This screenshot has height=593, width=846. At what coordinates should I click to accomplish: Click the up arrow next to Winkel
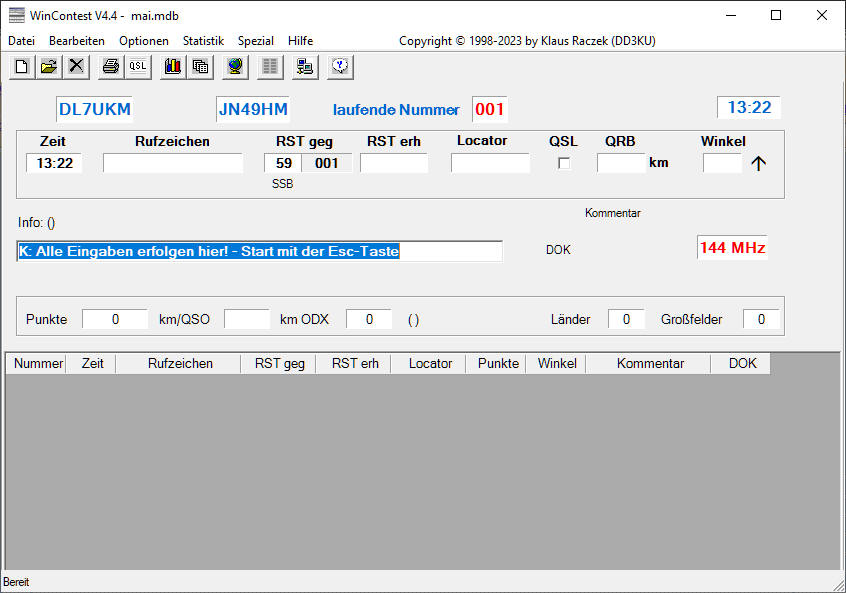coord(759,163)
